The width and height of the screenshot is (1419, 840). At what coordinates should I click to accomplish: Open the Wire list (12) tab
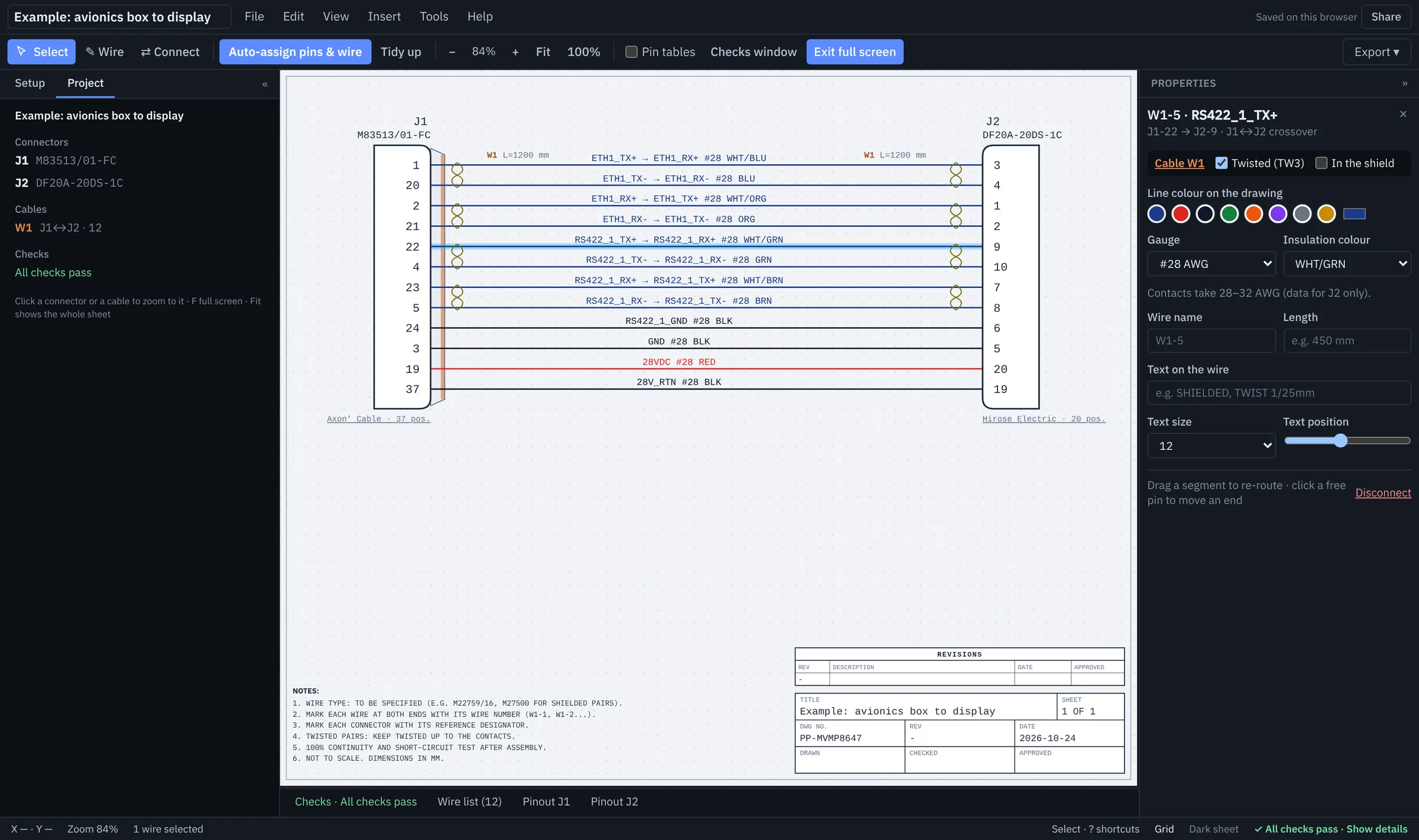[x=469, y=802]
